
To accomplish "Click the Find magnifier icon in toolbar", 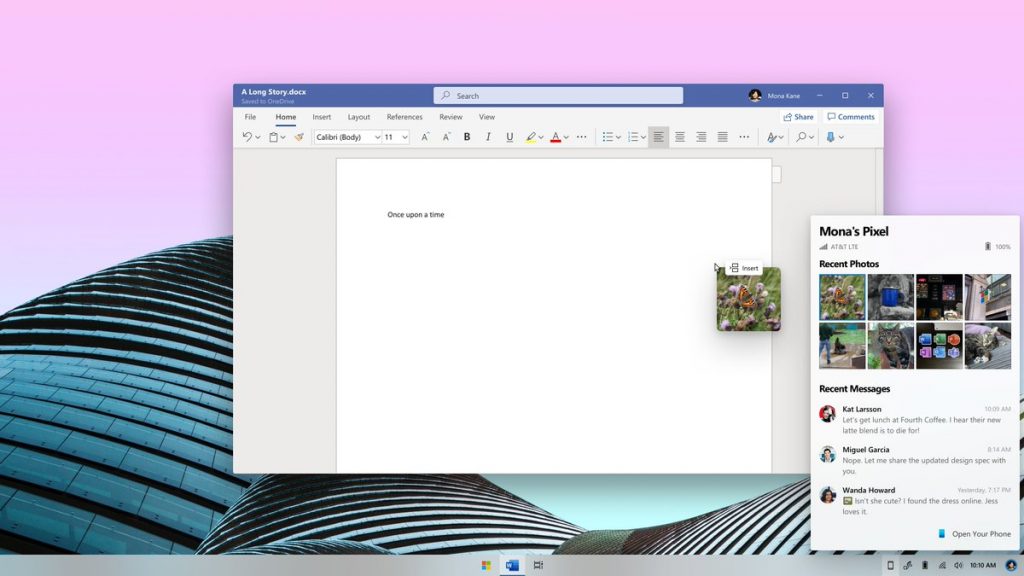I will pos(801,136).
